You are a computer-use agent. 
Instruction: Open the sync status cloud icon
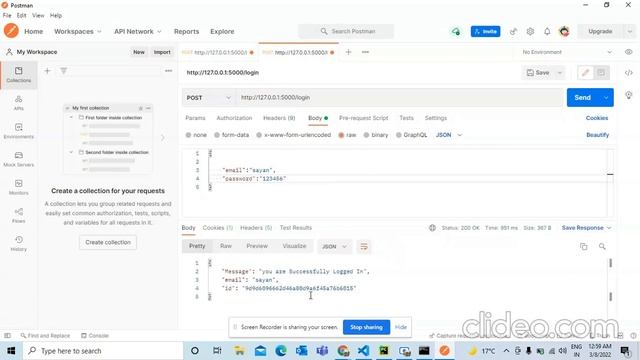click(456, 31)
